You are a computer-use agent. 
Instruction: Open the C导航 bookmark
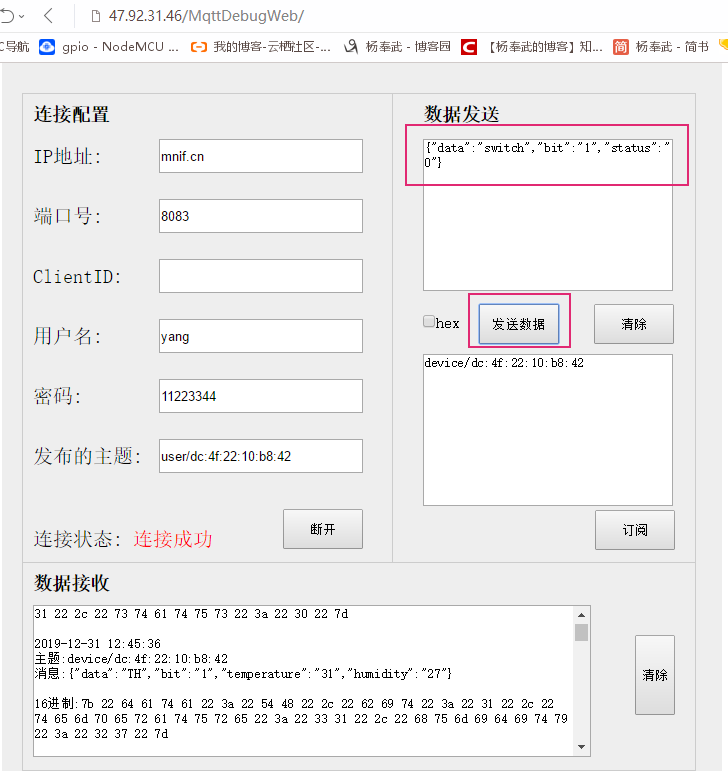coord(14,47)
